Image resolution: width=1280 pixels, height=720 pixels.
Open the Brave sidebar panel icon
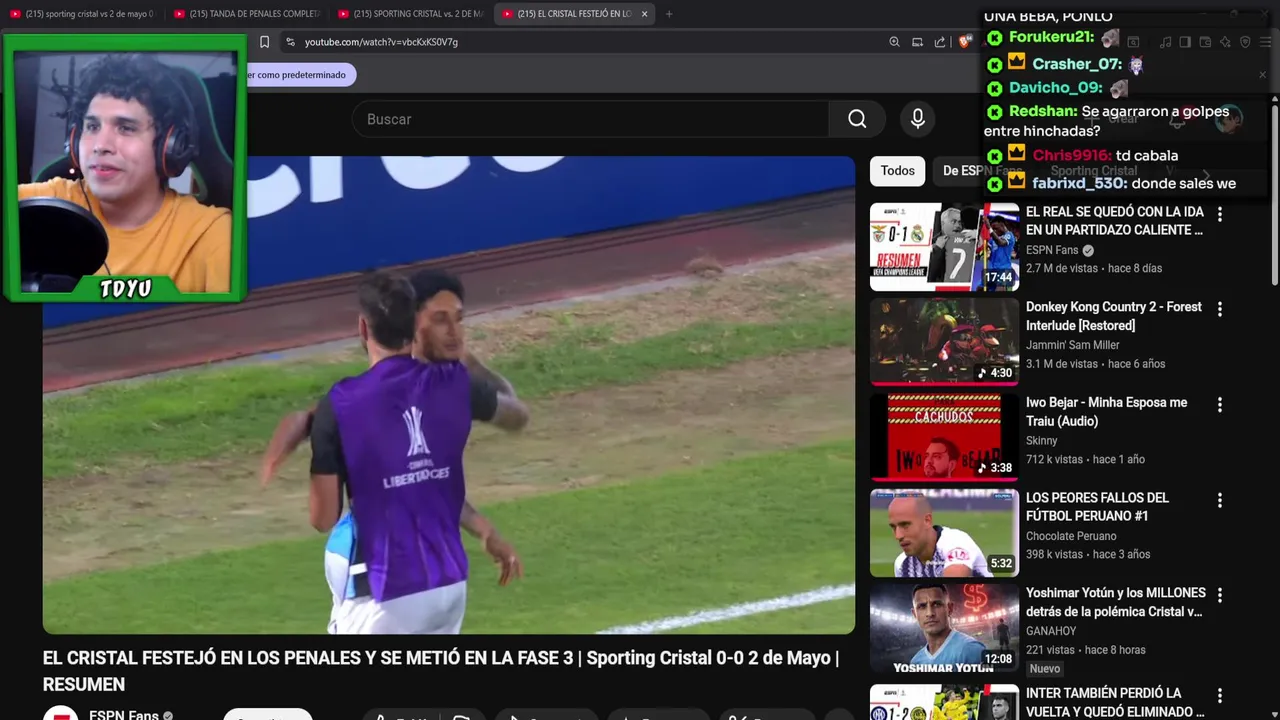click(x=1185, y=42)
